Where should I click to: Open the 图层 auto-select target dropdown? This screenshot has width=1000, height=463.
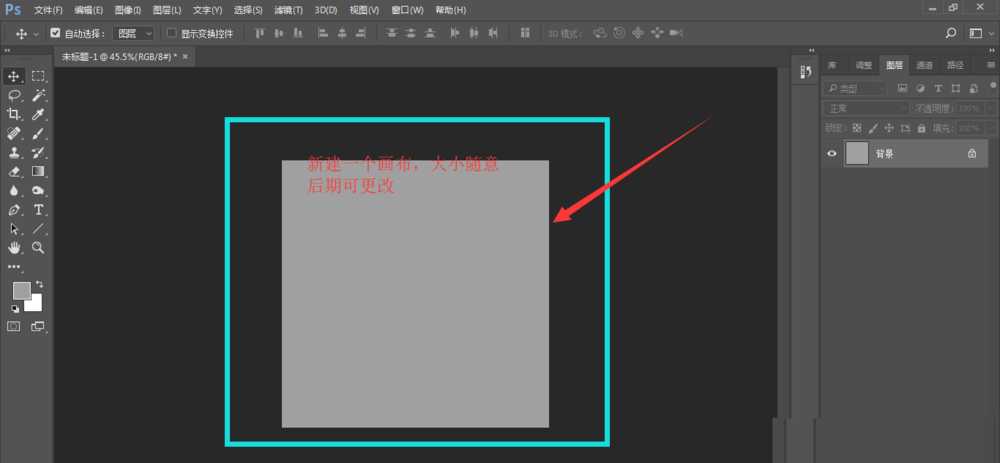135,33
